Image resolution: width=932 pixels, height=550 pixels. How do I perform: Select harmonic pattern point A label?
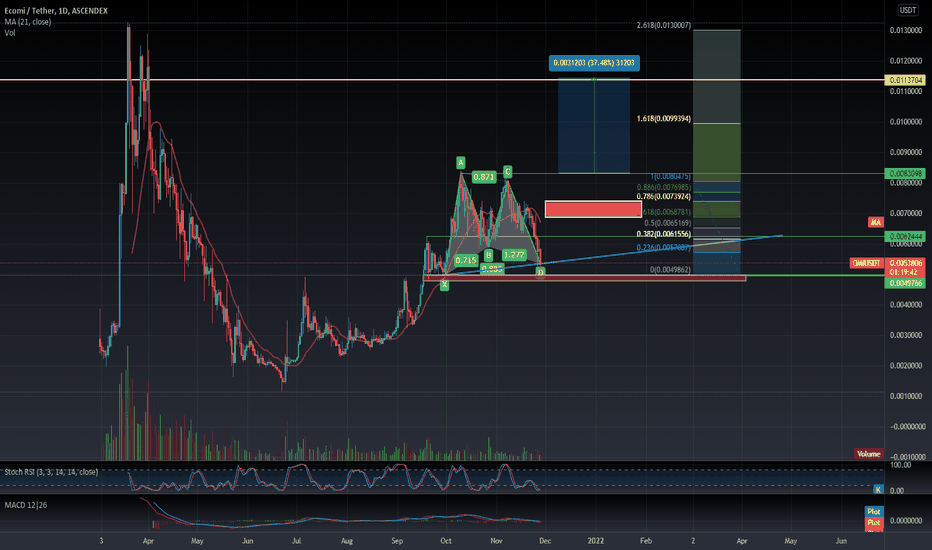pos(461,162)
